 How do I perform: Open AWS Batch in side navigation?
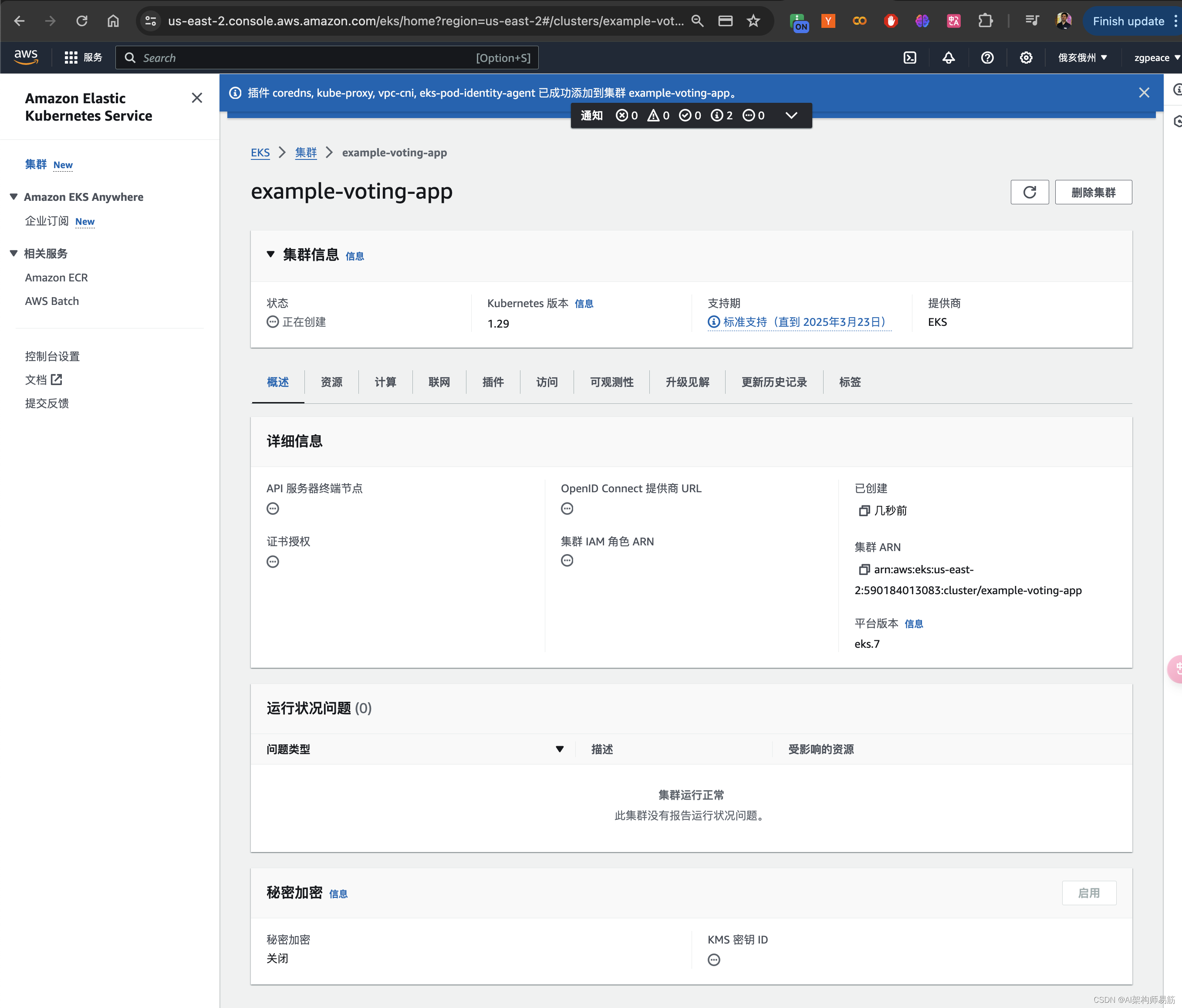[x=52, y=301]
